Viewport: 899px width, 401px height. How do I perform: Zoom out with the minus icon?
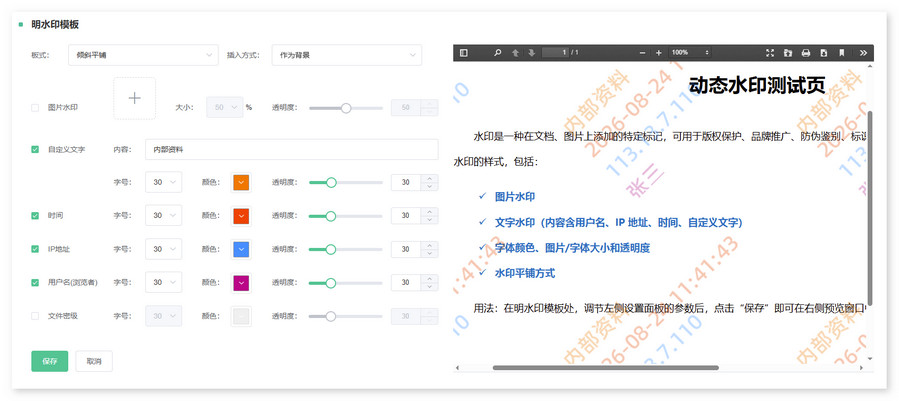[x=643, y=53]
